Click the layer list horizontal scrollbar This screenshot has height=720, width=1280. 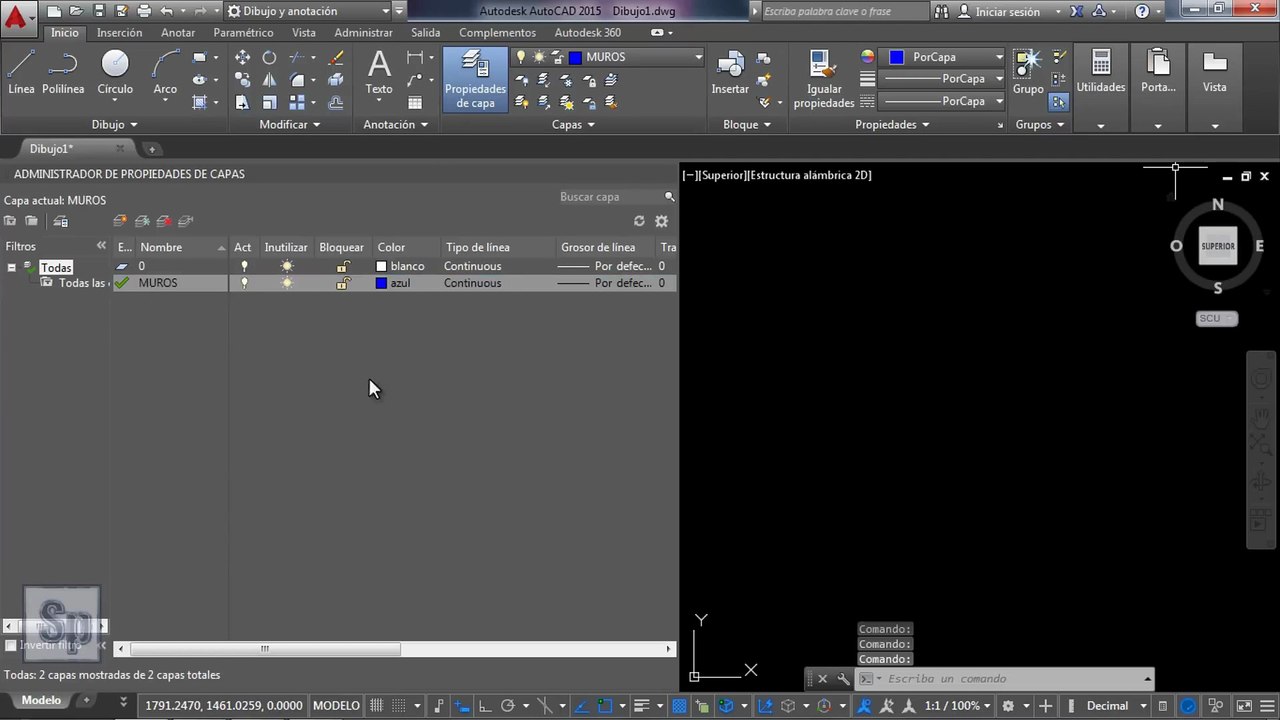[265, 649]
